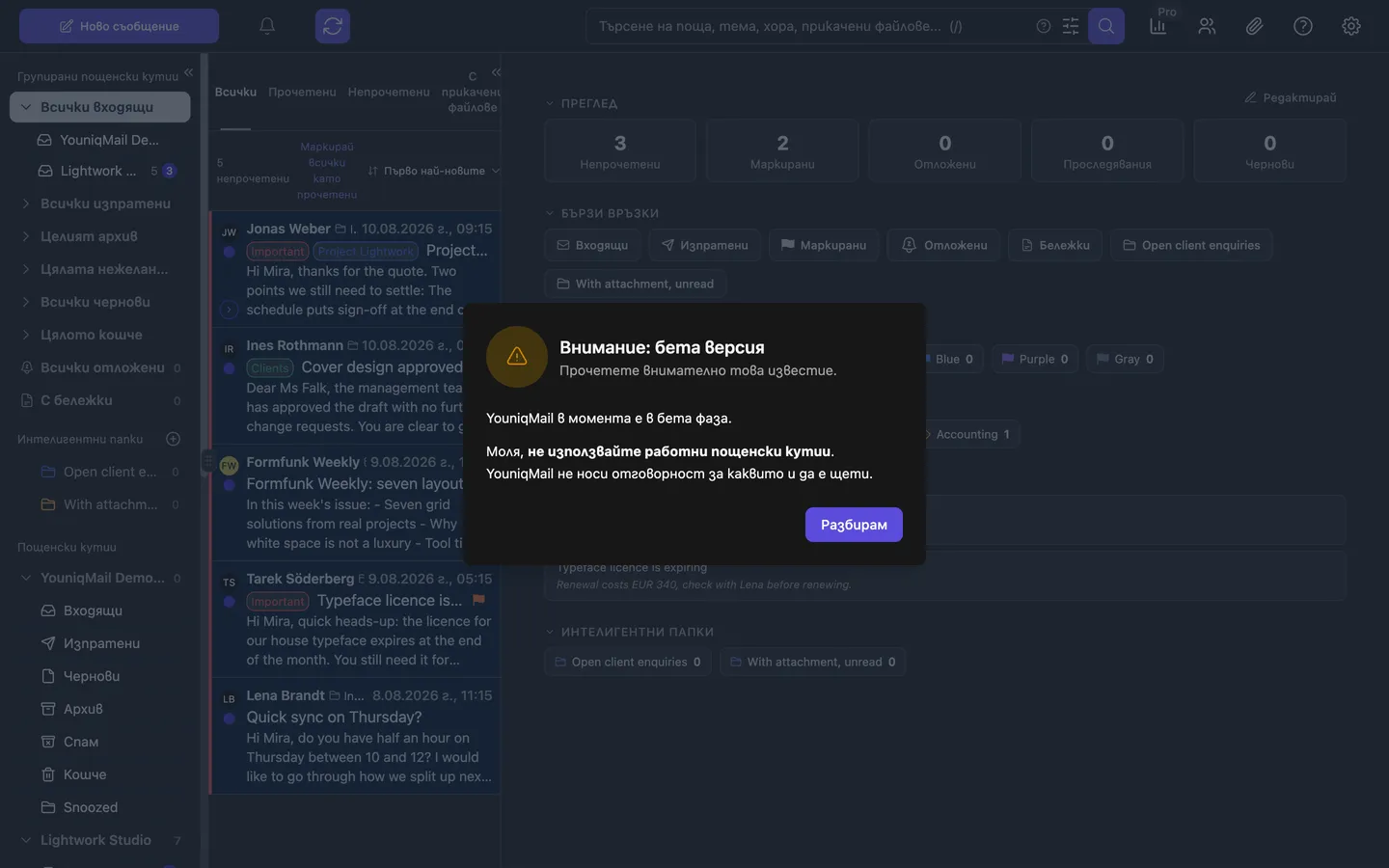
Task: Open Ines Rothmann Cover design email
Action: (x=355, y=386)
